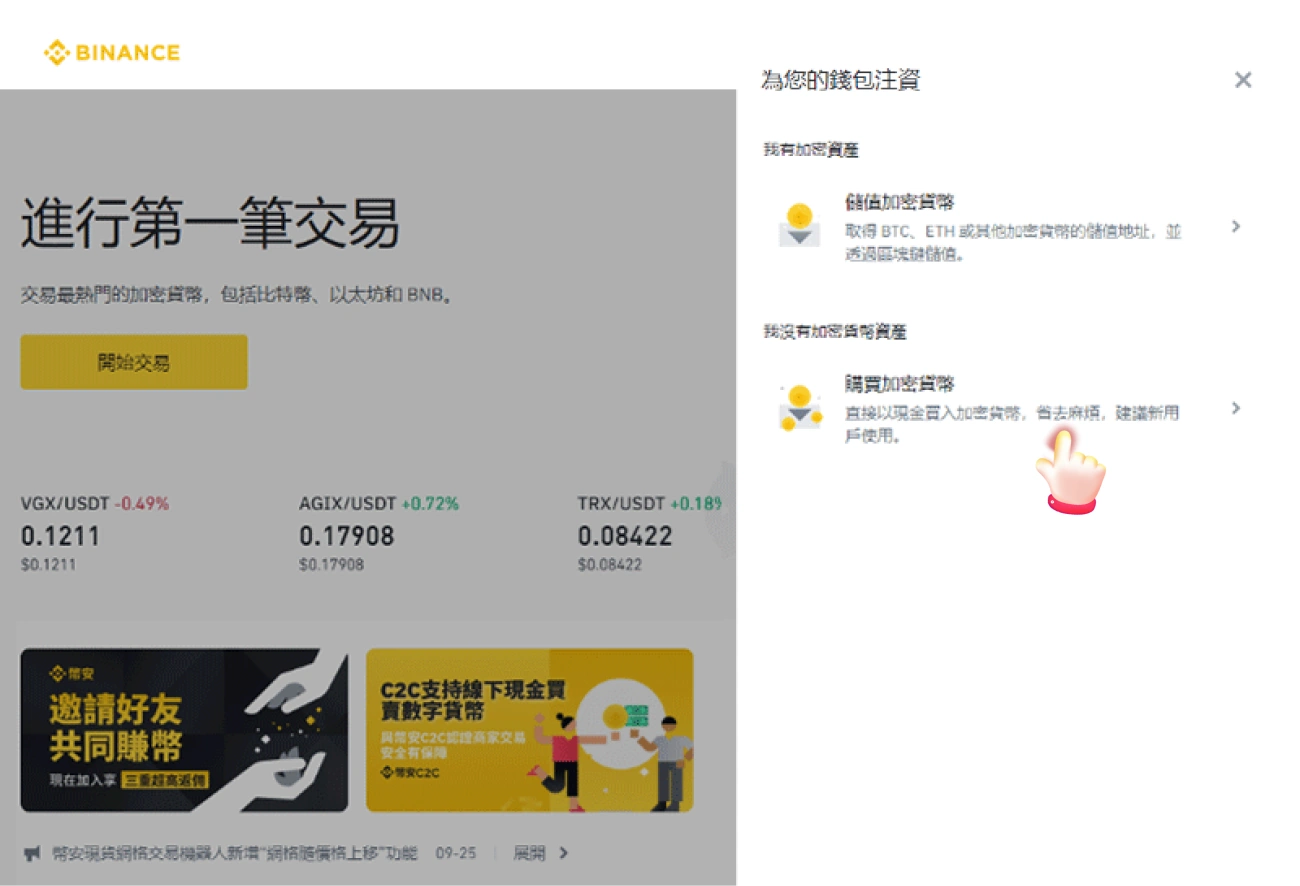This screenshot has width=1300, height=886.
Task: Click the 開始交易 button
Action: (133, 362)
